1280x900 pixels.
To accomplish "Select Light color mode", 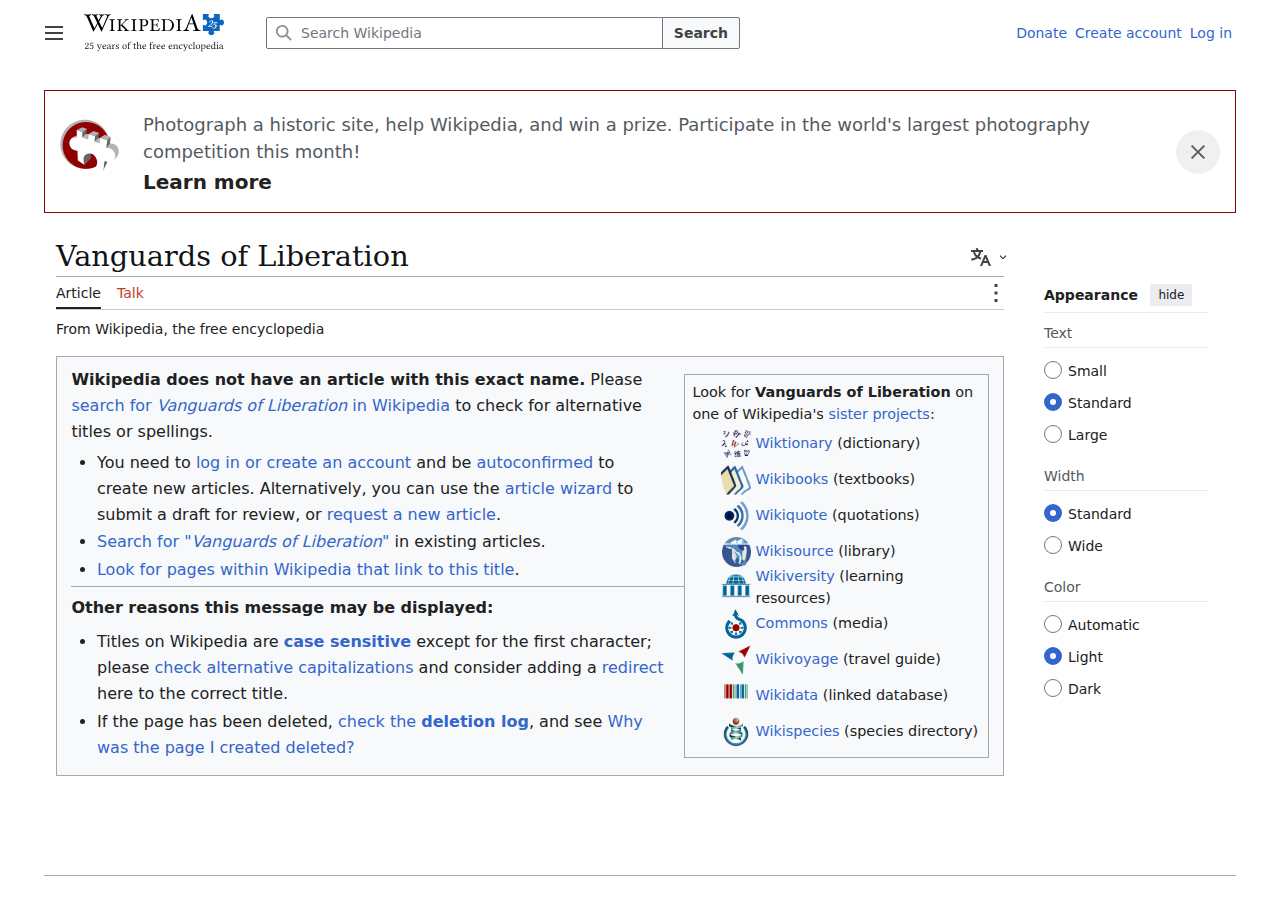I will [1053, 656].
